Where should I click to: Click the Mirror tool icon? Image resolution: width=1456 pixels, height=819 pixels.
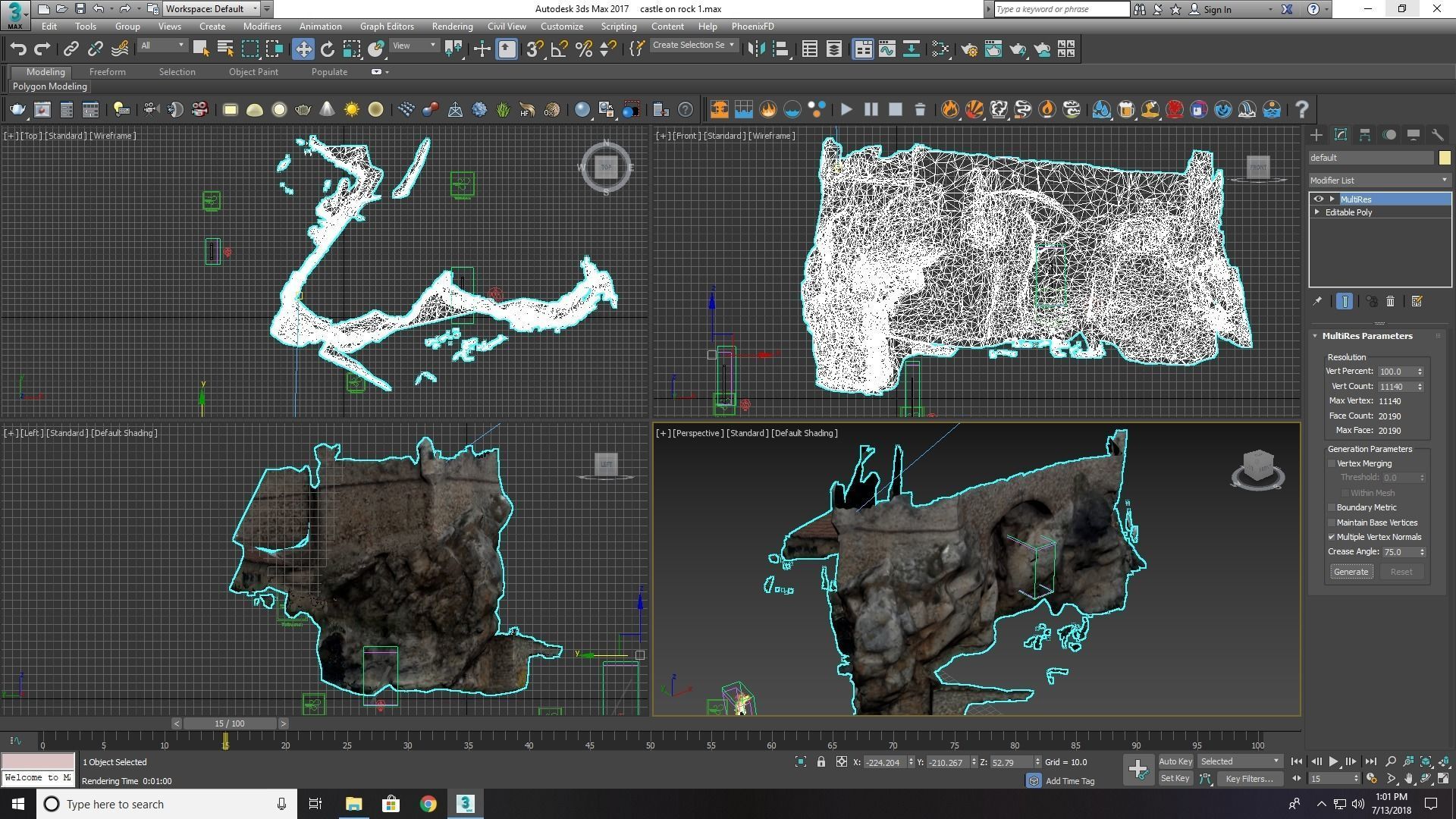(756, 49)
